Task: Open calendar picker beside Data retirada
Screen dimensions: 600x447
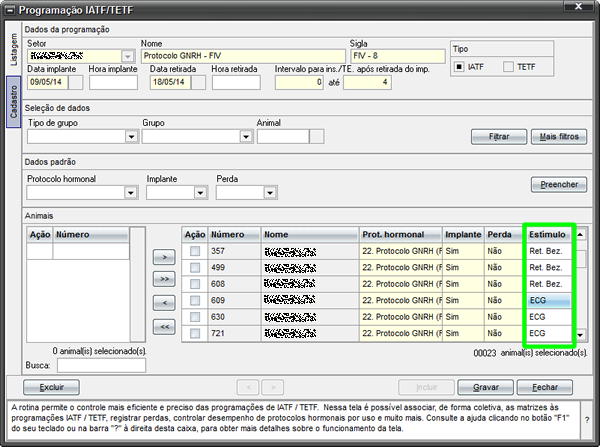Action: coord(199,82)
